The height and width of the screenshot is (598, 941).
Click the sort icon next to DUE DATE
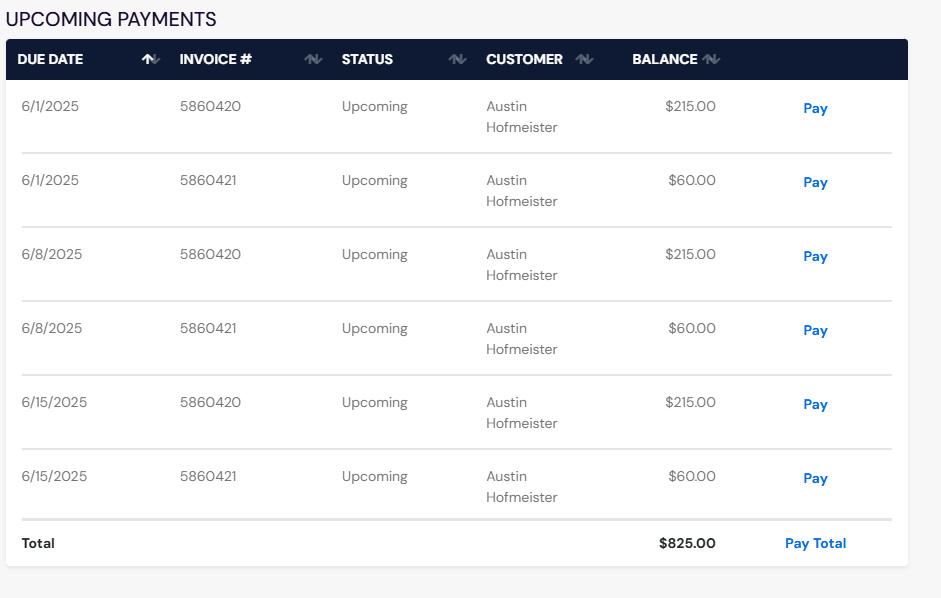pos(151,59)
